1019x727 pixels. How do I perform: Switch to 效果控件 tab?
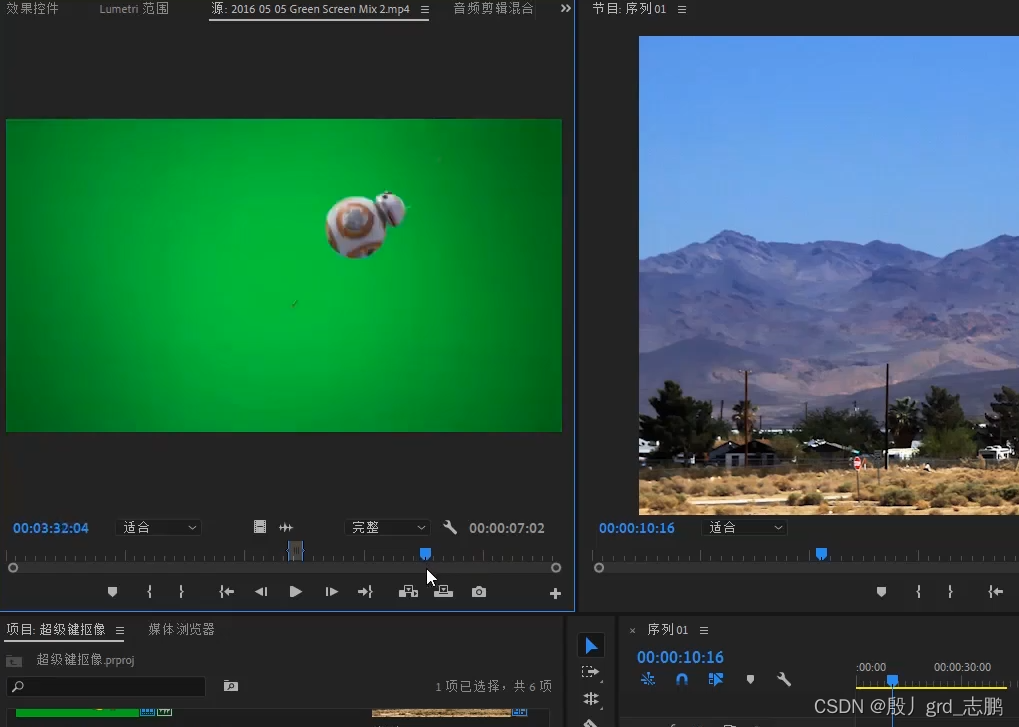(32, 8)
